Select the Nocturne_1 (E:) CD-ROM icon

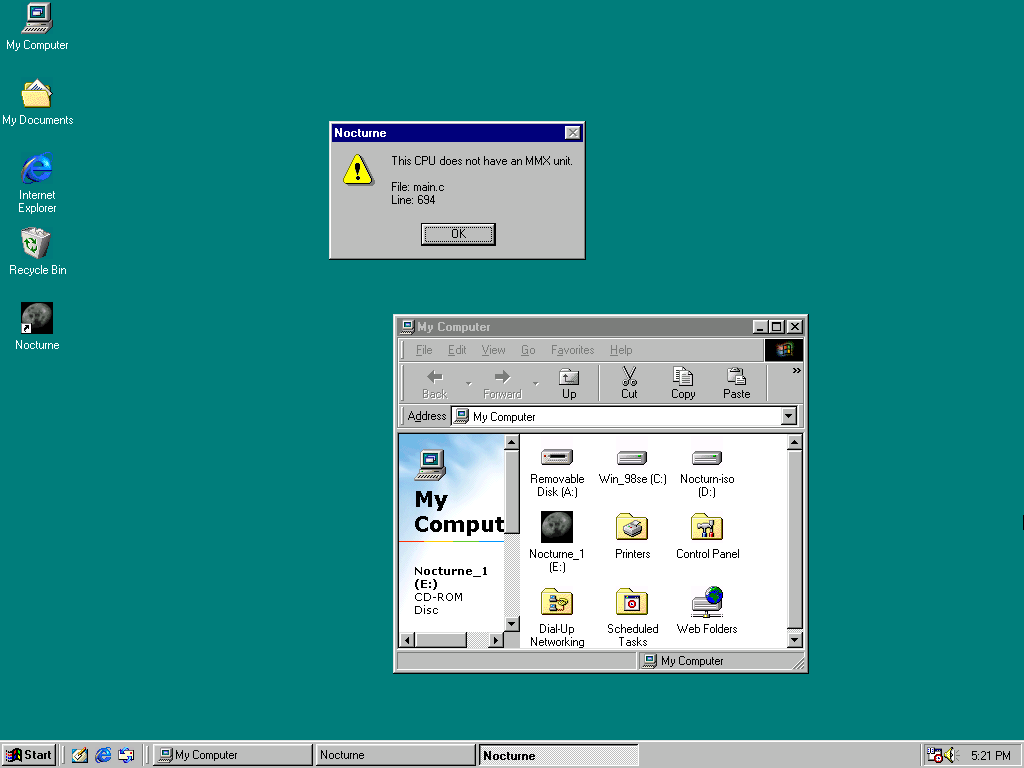557,528
